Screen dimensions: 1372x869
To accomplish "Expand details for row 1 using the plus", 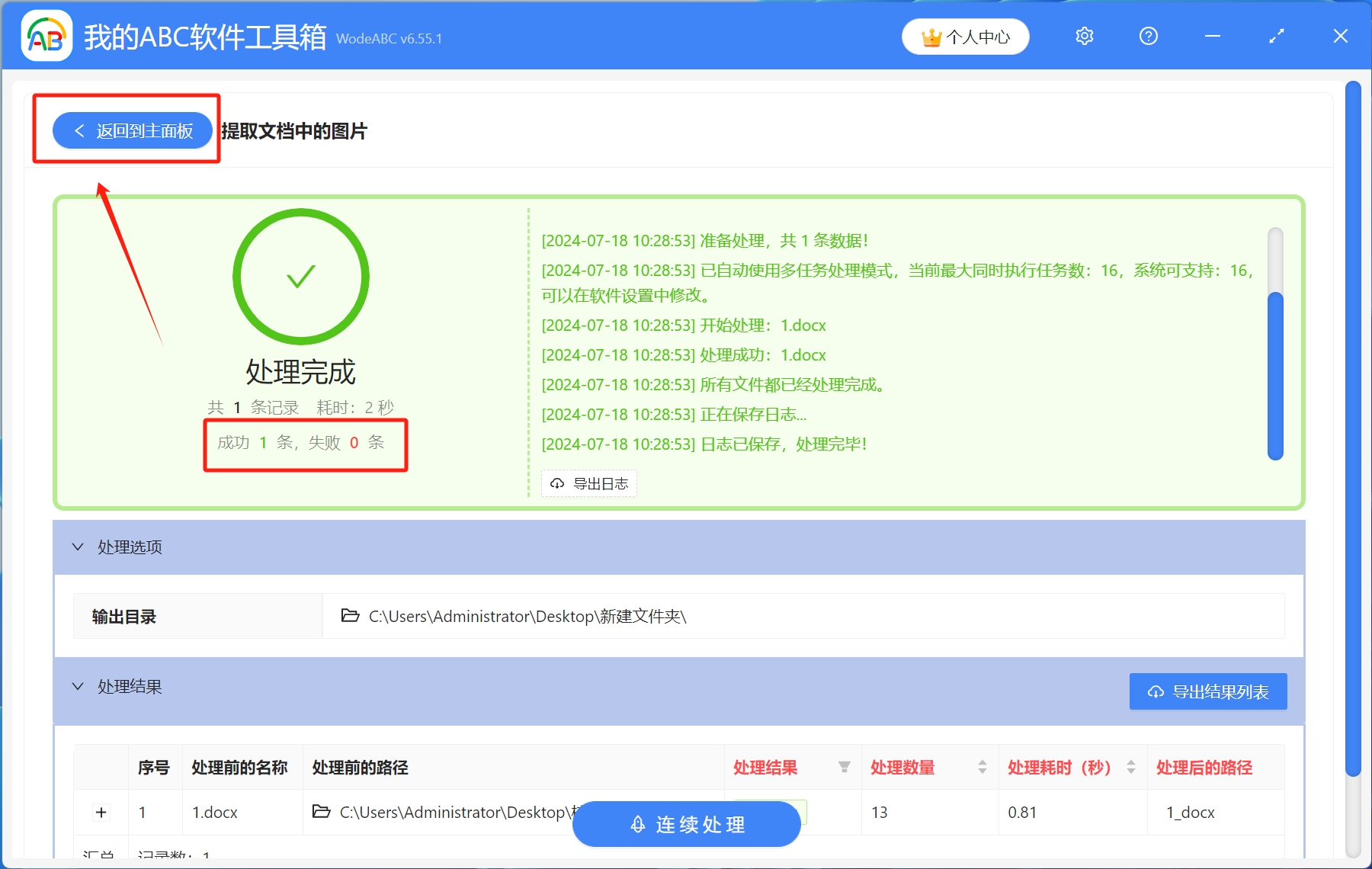I will [x=101, y=812].
